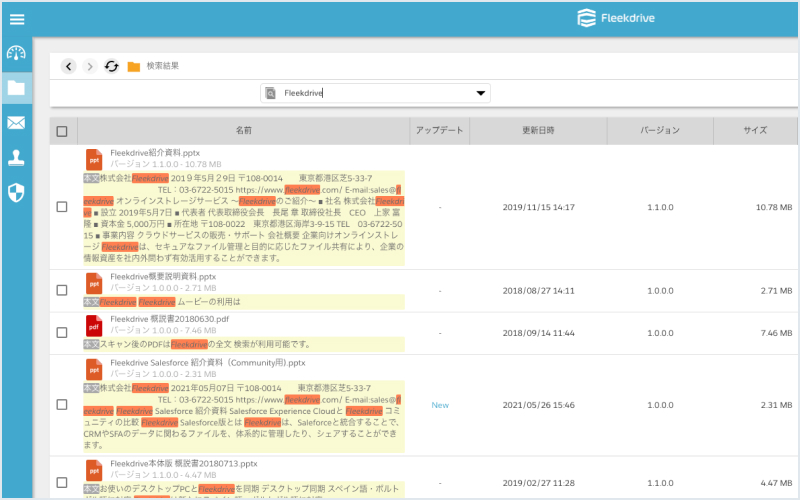Open the security shield sidebar icon
This screenshot has width=800, height=500.
[16, 193]
